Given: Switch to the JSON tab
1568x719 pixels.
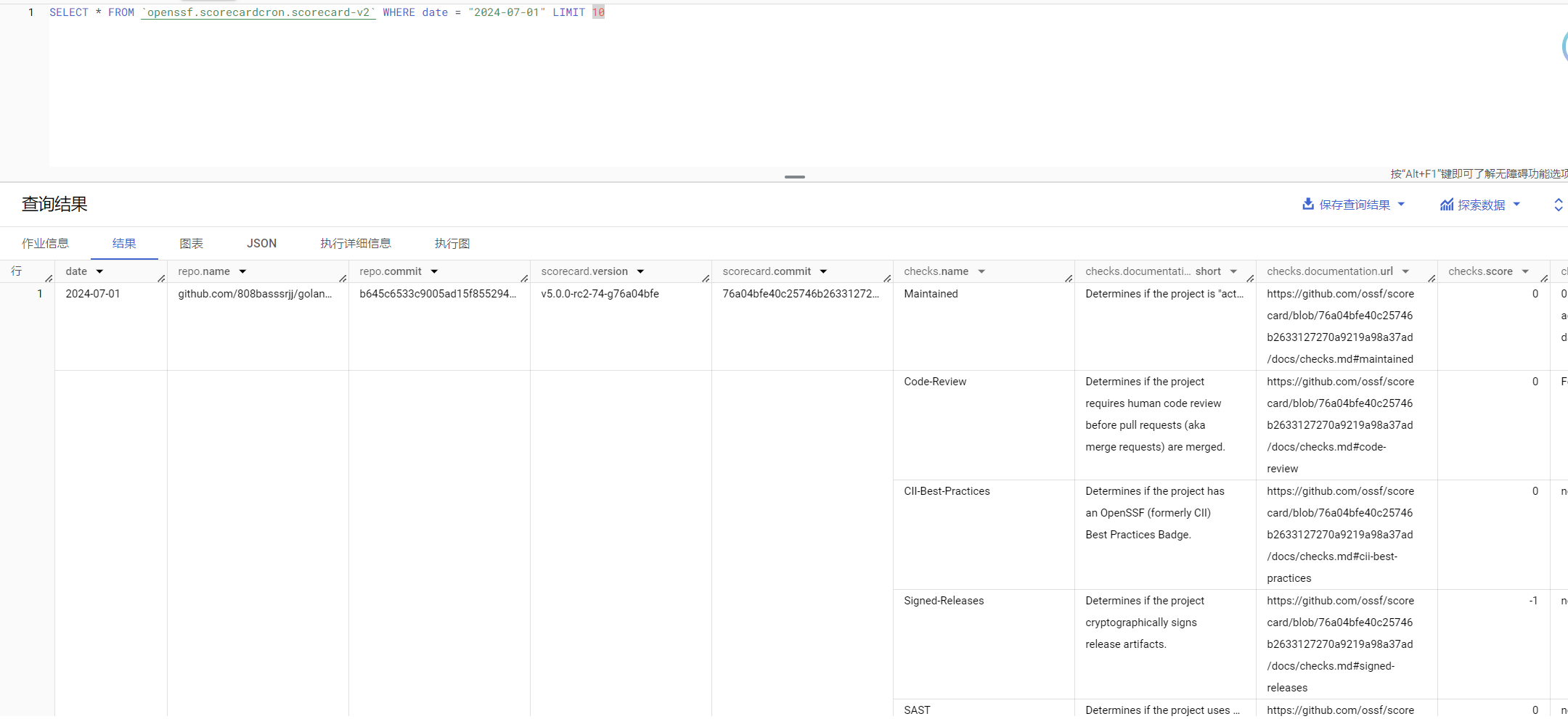Looking at the screenshot, I should pyautogui.click(x=261, y=243).
